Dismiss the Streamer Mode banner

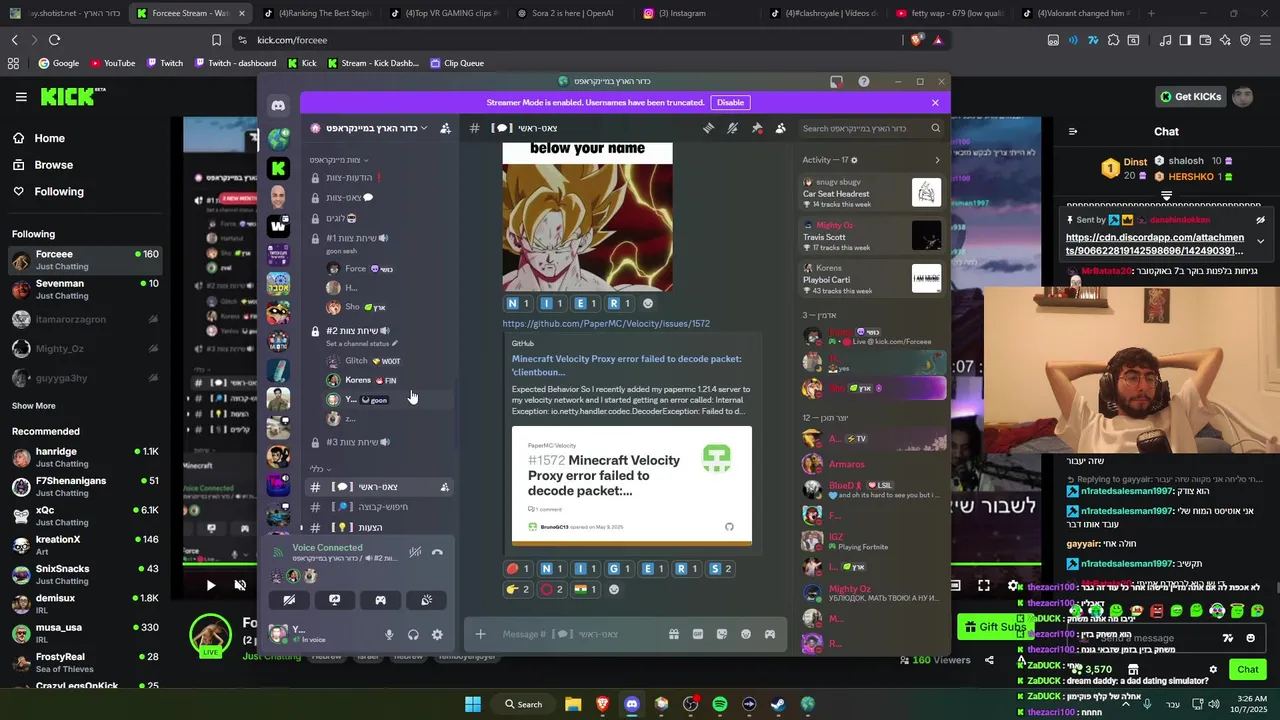point(935,102)
